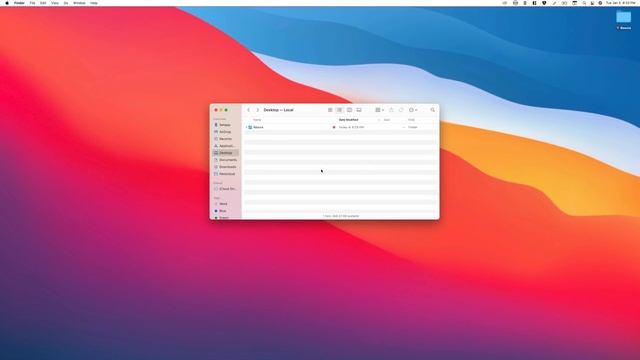The height and width of the screenshot is (360, 640).
Task: Sort by the Size column header
Action: coord(387,120)
